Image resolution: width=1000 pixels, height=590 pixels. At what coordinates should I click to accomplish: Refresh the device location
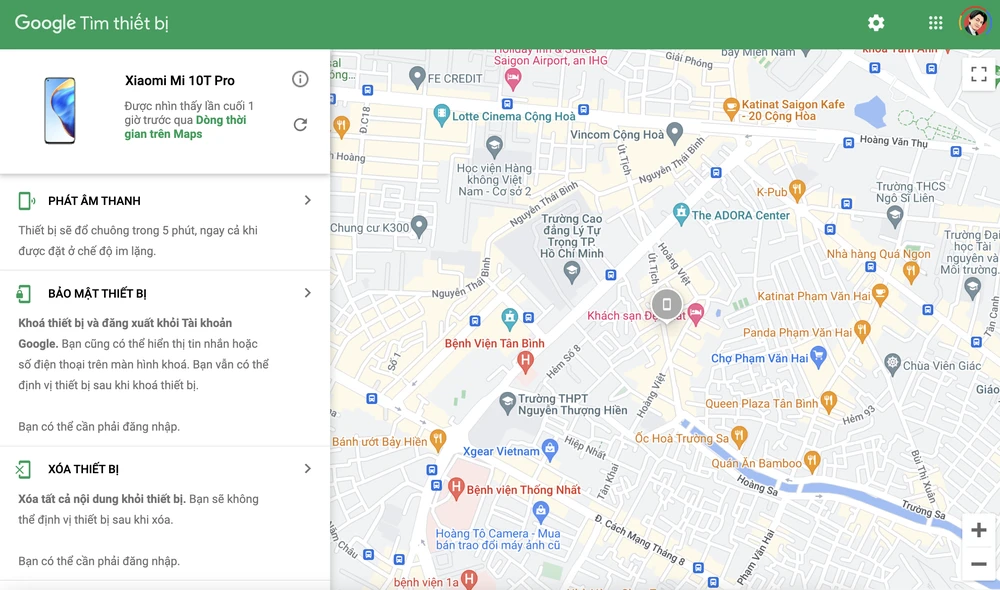click(x=300, y=125)
